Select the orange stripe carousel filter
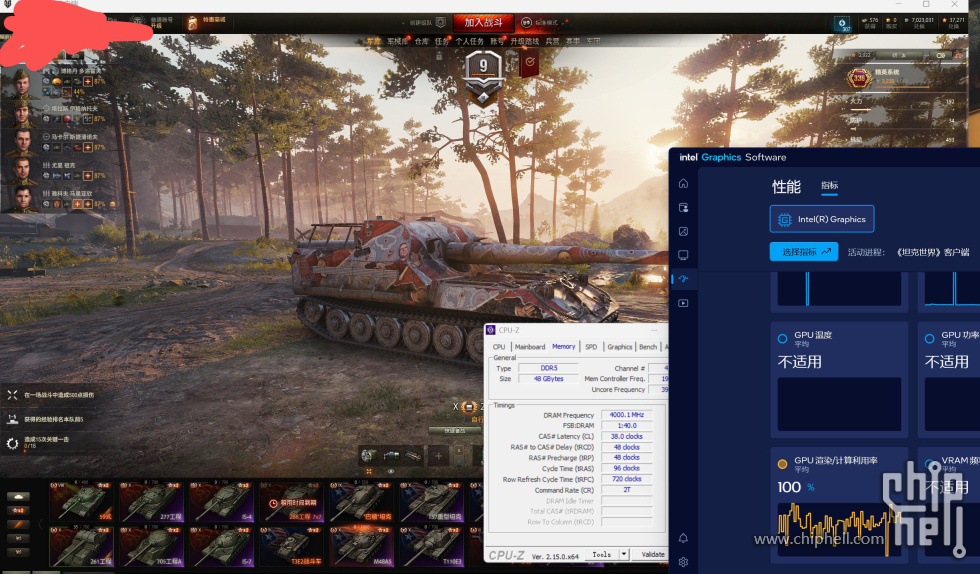This screenshot has width=980, height=574. pos(18,524)
